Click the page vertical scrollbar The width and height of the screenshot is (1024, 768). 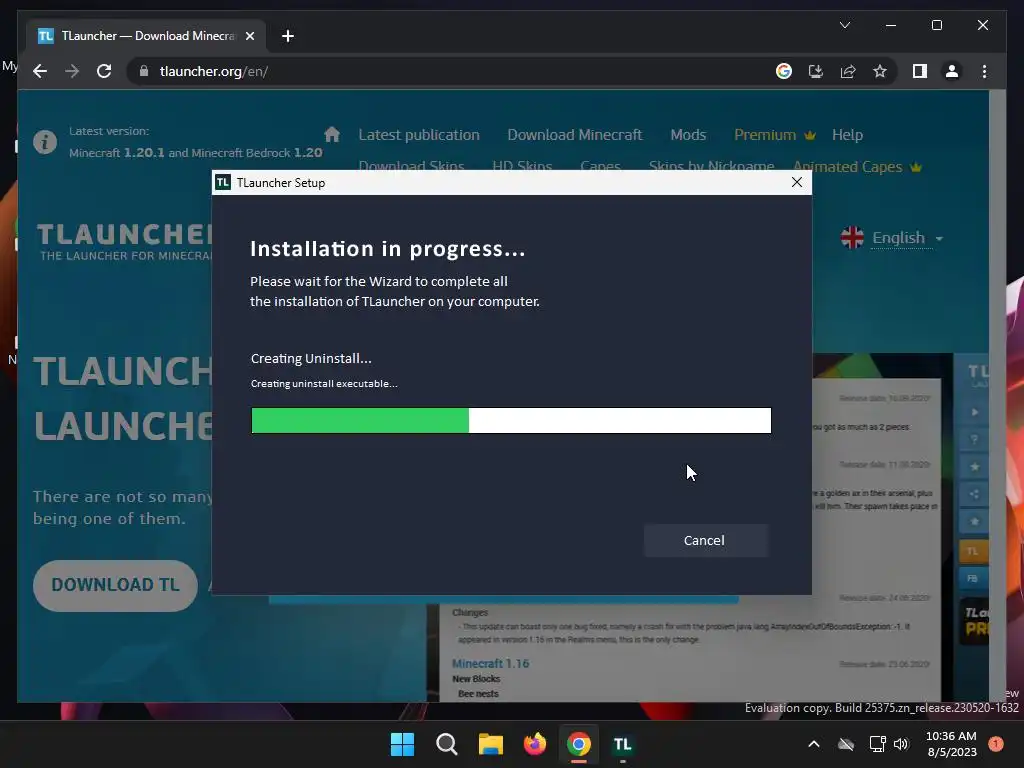pyautogui.click(x=997, y=396)
